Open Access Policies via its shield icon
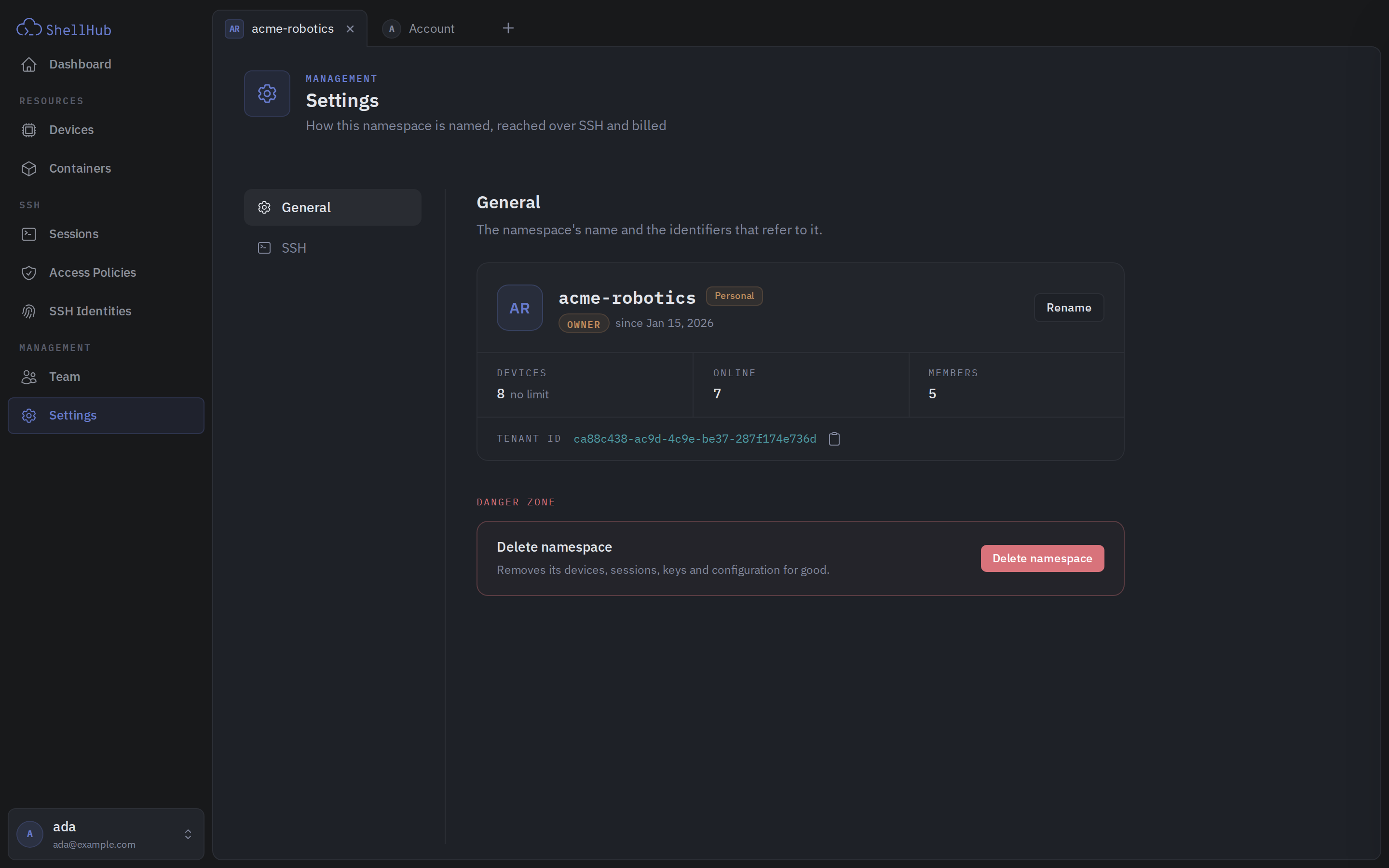1389x868 pixels. coord(29,272)
